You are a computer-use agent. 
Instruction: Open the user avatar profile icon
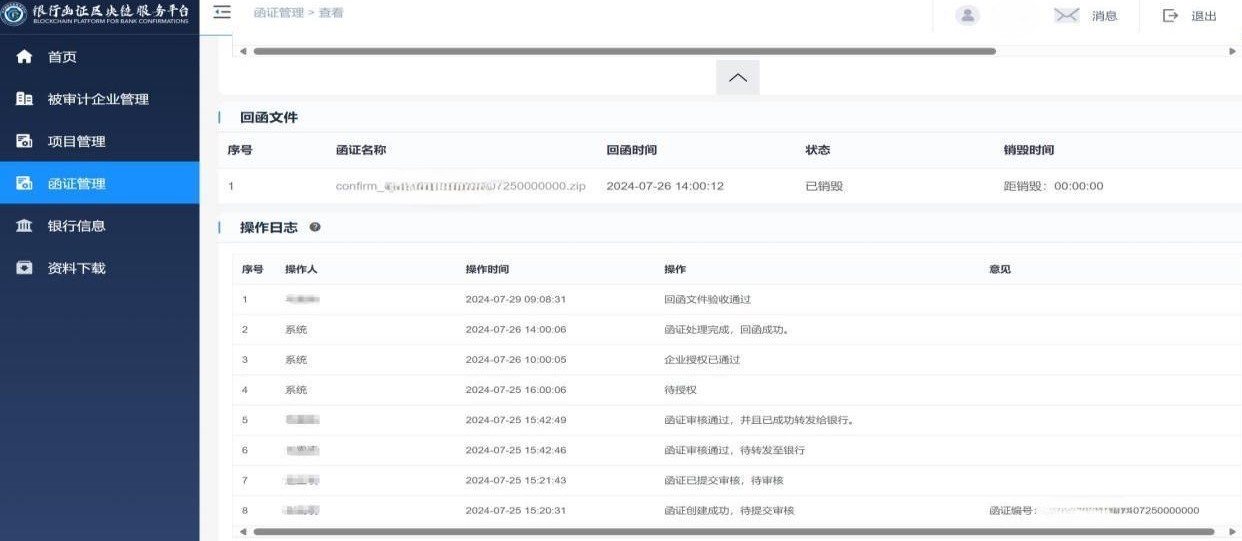pyautogui.click(x=967, y=15)
